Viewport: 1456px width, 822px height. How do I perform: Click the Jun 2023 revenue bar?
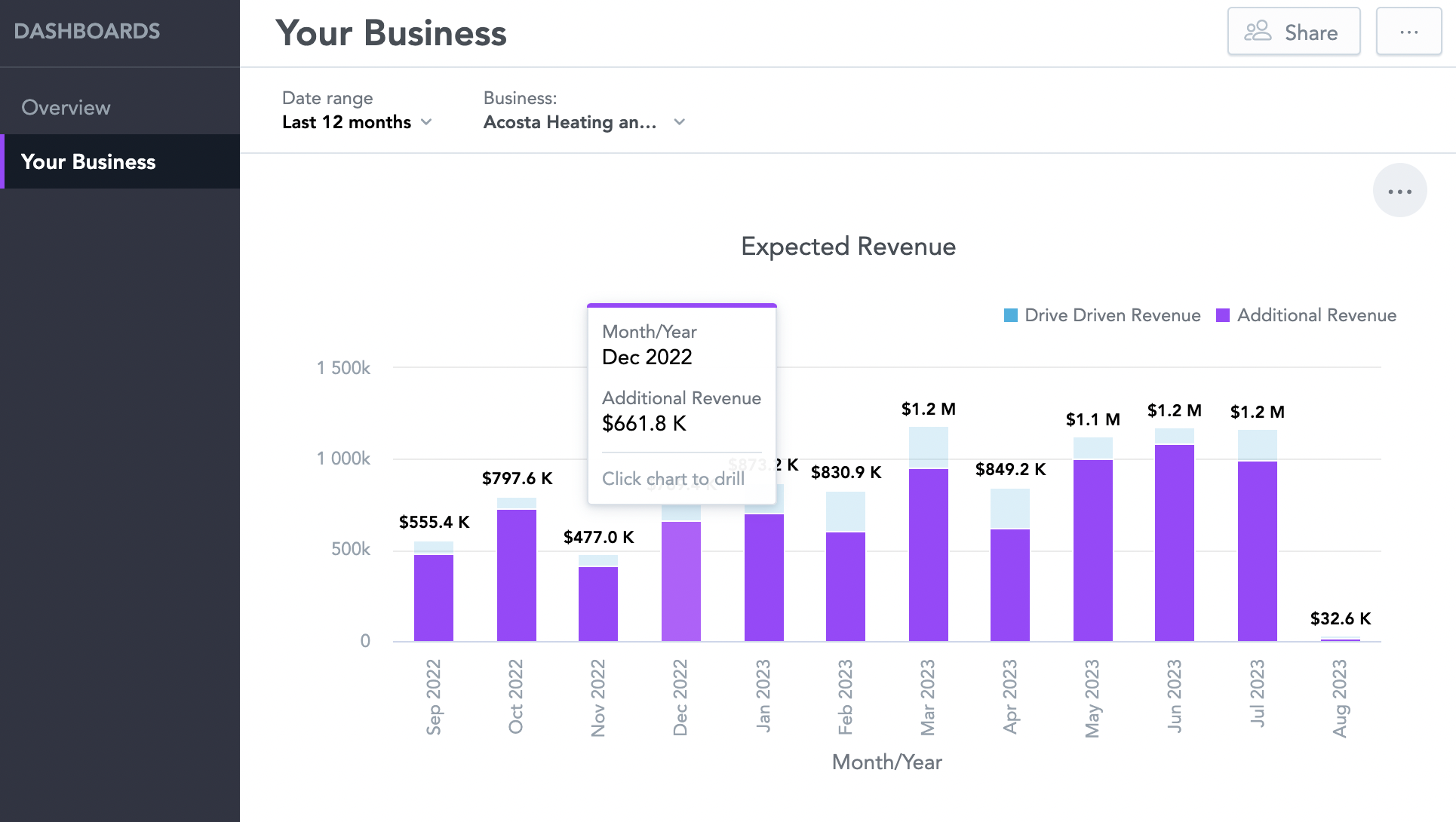point(1174,543)
